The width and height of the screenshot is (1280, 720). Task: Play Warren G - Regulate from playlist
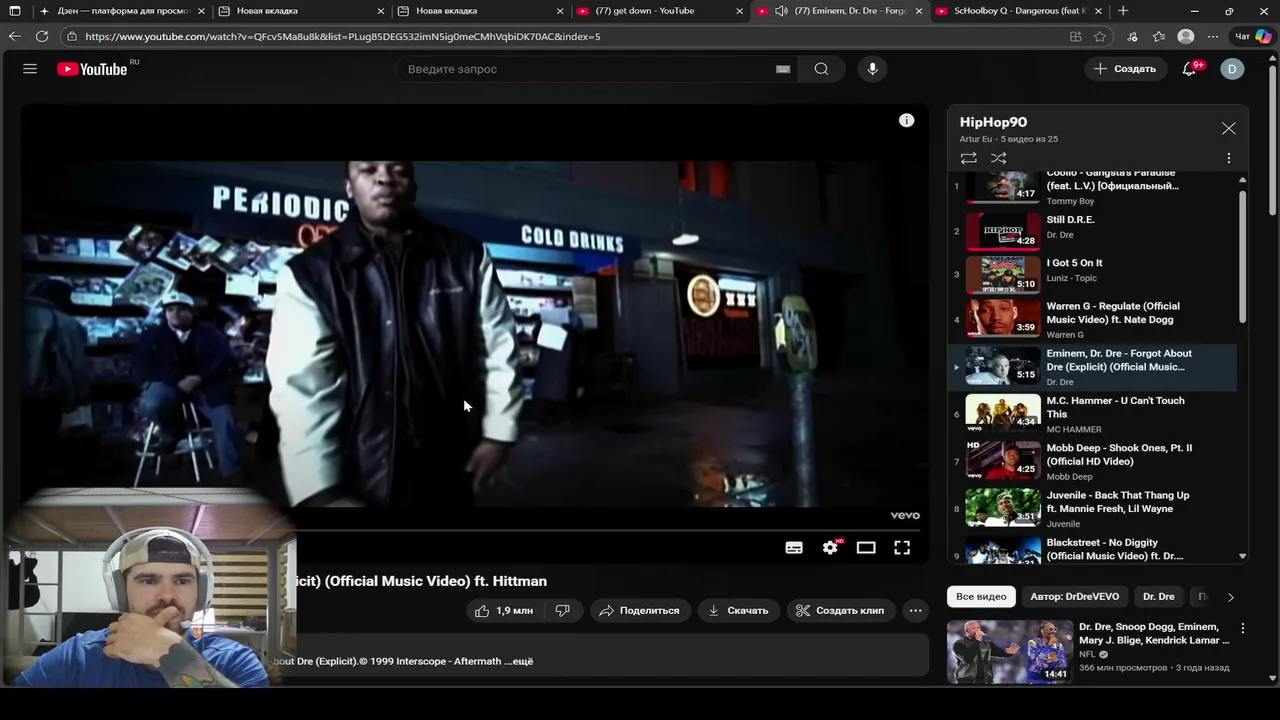(x=1092, y=320)
